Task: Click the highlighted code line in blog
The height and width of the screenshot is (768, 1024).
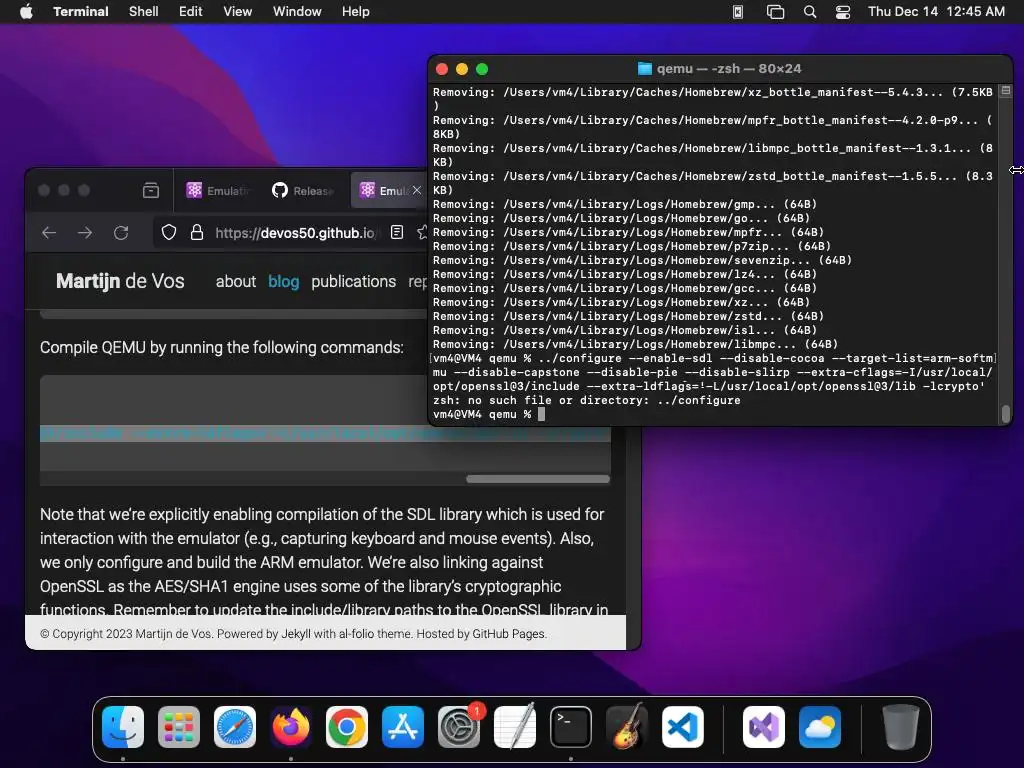Action: [325, 434]
